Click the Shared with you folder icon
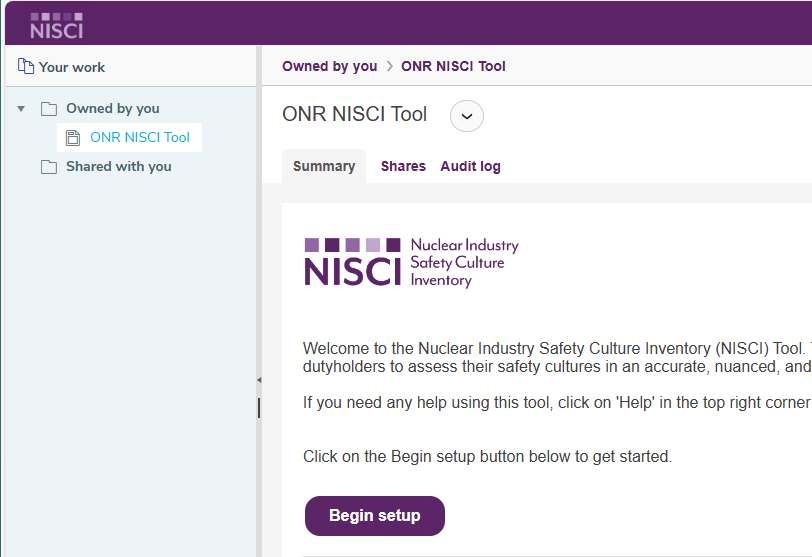 click(x=49, y=167)
